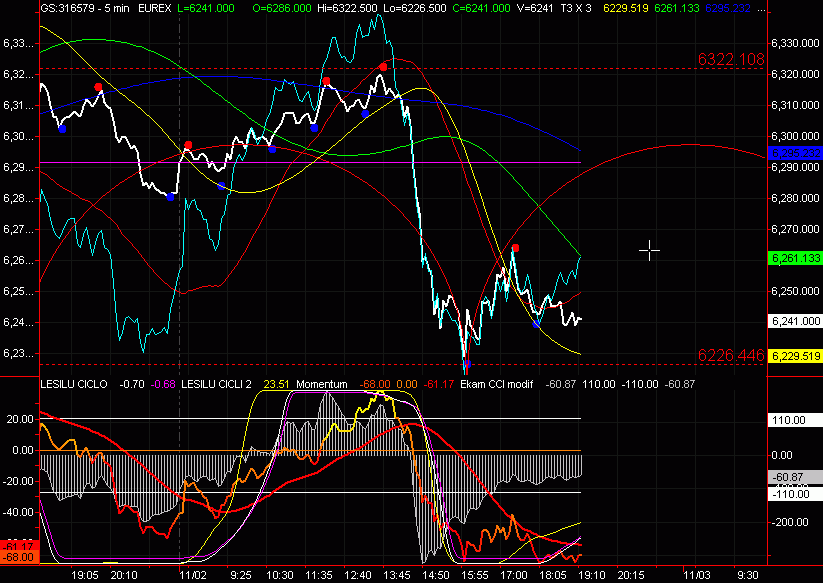The image size is (823, 583).
Task: Click the 19:10 time axis label
Action: (x=592, y=575)
